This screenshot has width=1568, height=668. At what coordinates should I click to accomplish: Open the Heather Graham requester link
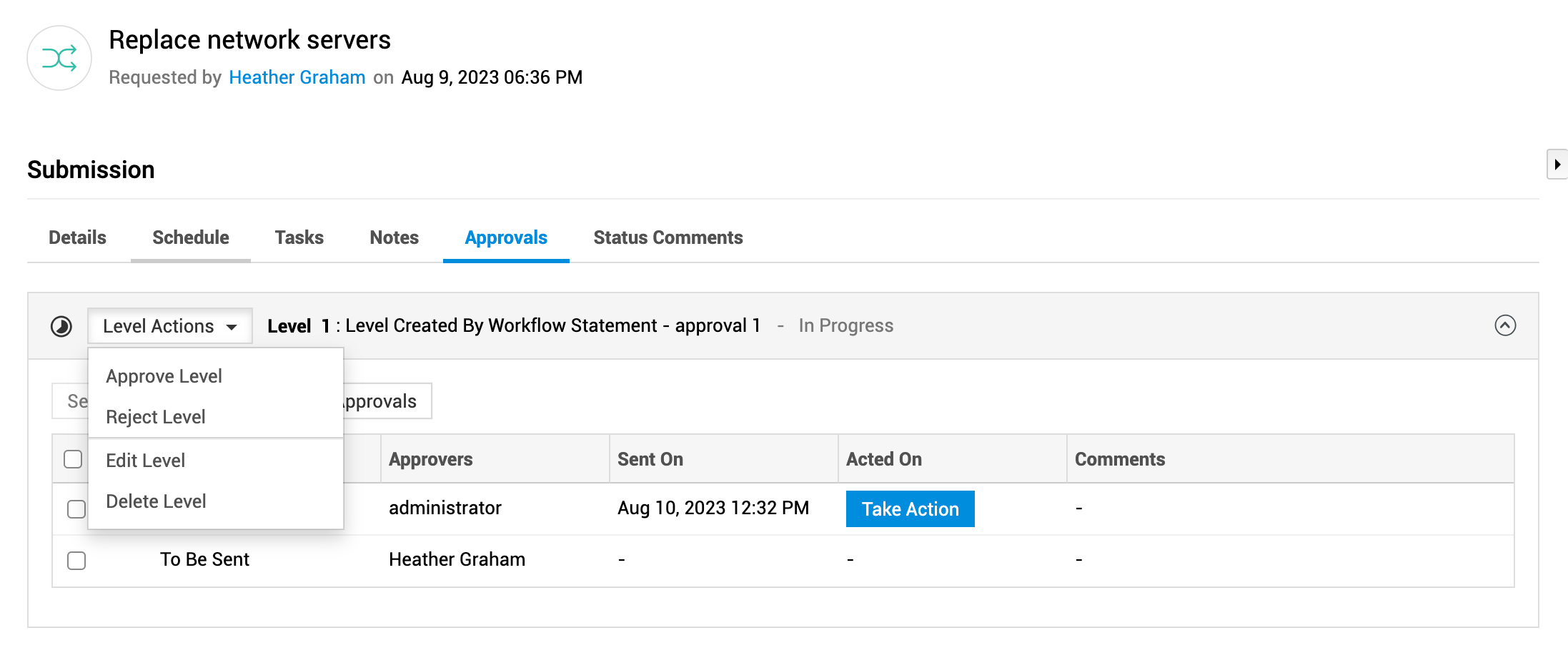click(x=297, y=77)
